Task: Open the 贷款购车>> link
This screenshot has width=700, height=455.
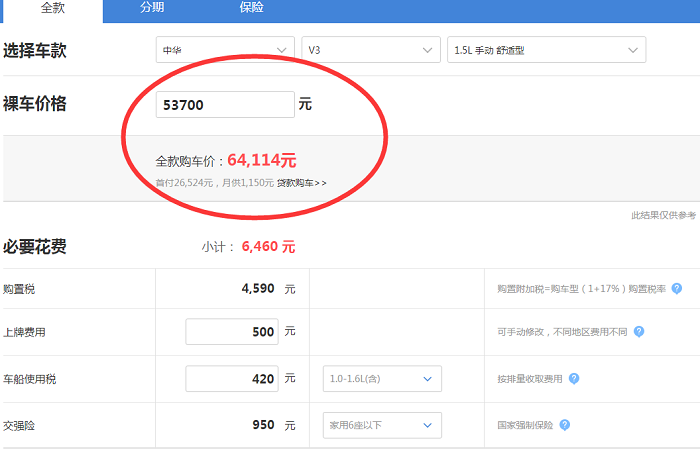Action: click(x=301, y=183)
